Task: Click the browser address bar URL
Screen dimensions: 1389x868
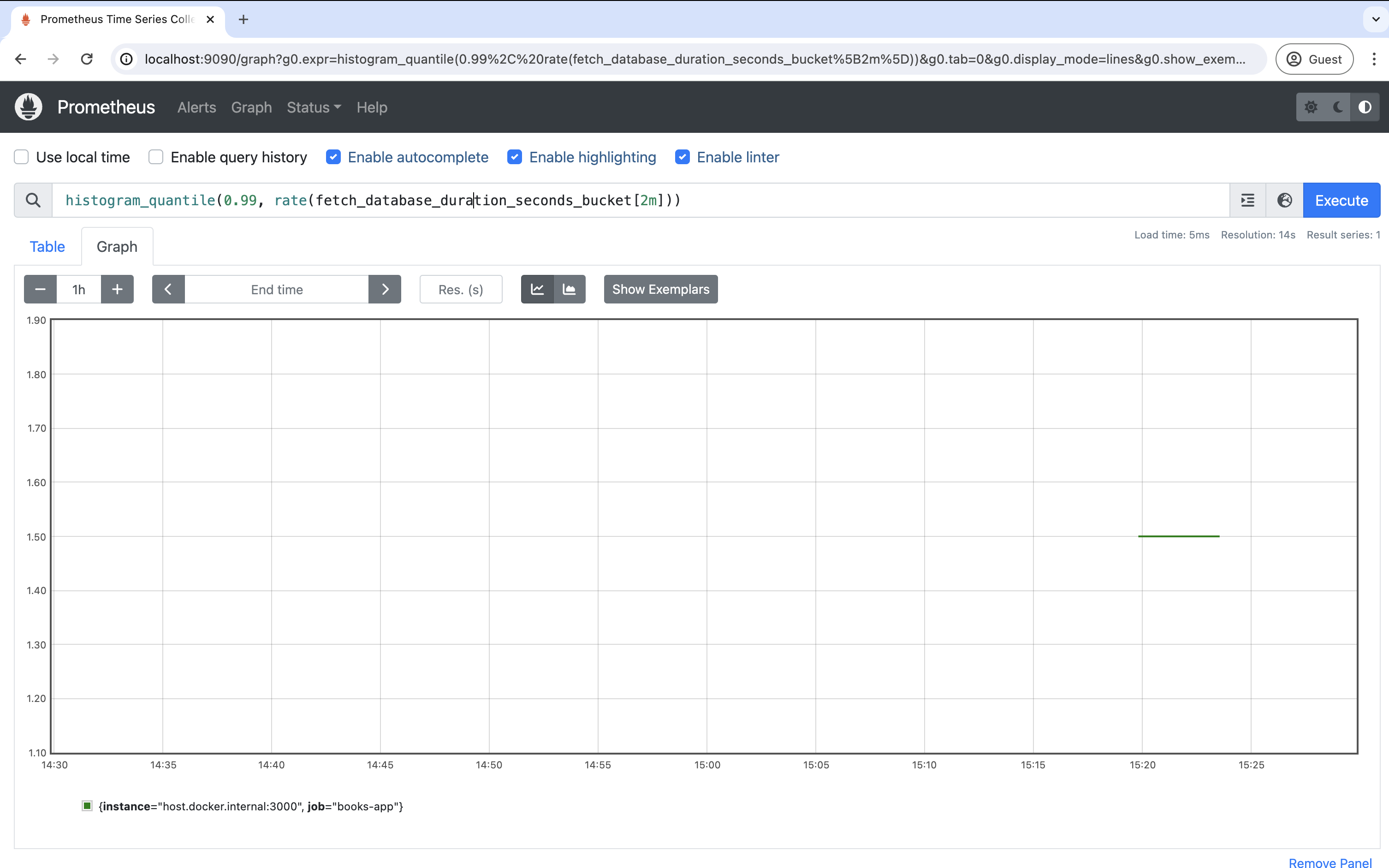Action: pyautogui.click(x=695, y=59)
